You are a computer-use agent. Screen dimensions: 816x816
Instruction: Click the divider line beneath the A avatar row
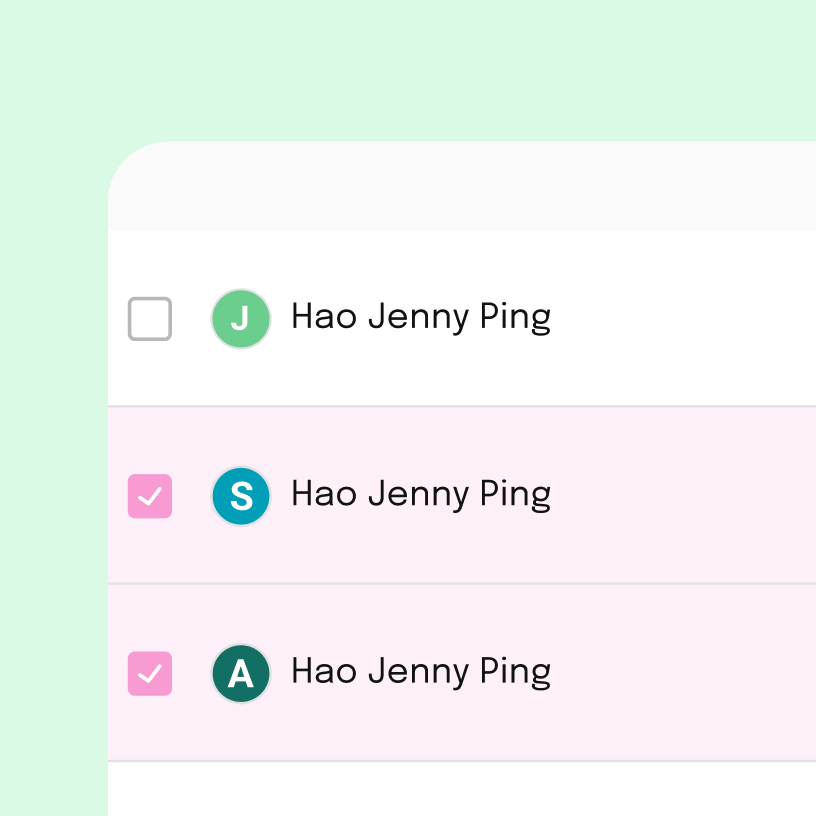(x=460, y=761)
